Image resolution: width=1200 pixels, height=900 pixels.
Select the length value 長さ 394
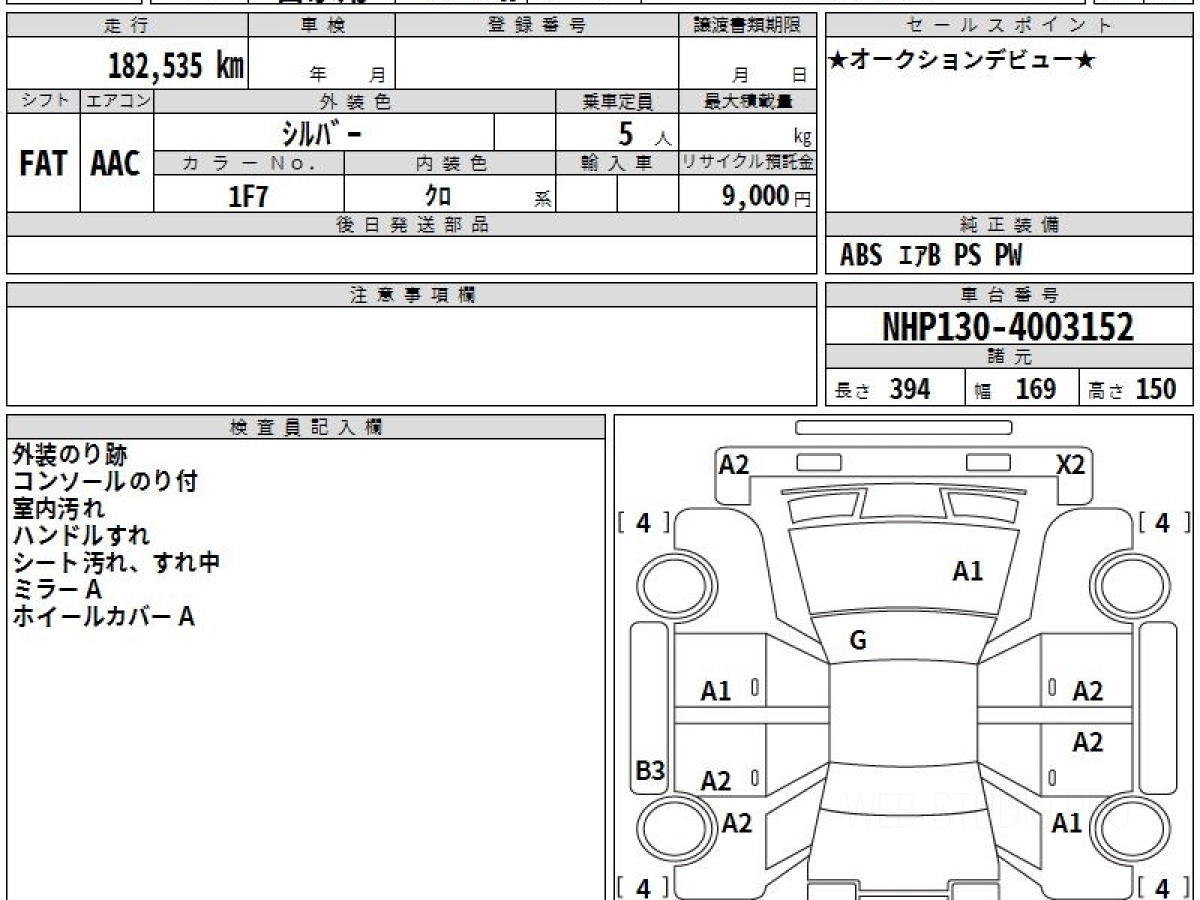(x=883, y=389)
